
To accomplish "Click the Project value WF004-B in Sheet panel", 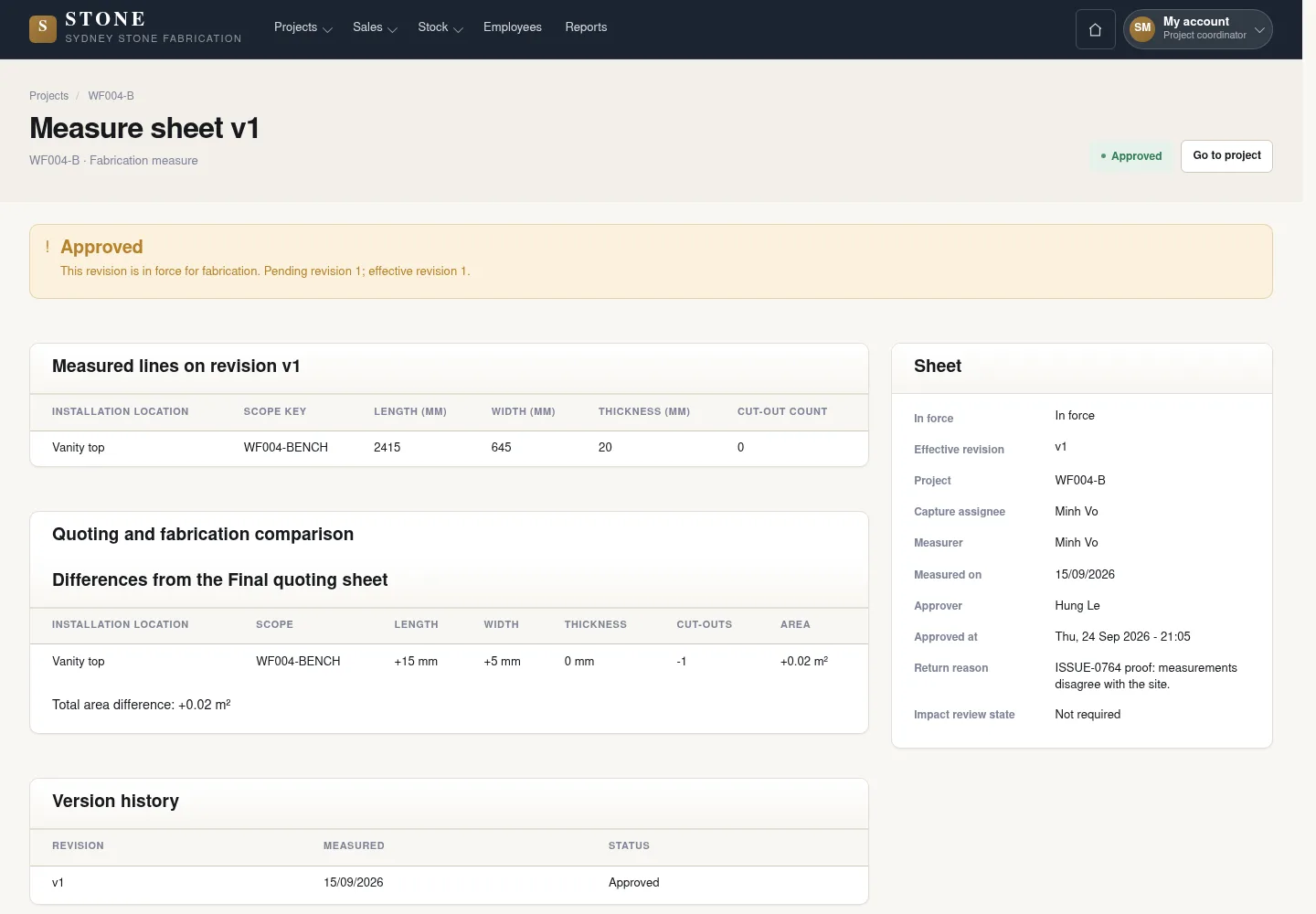I will click(x=1080, y=481).
